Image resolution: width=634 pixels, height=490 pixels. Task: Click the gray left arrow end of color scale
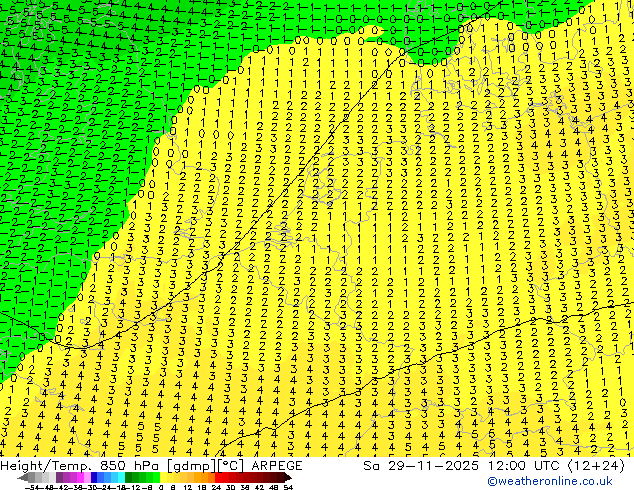click(x=23, y=477)
